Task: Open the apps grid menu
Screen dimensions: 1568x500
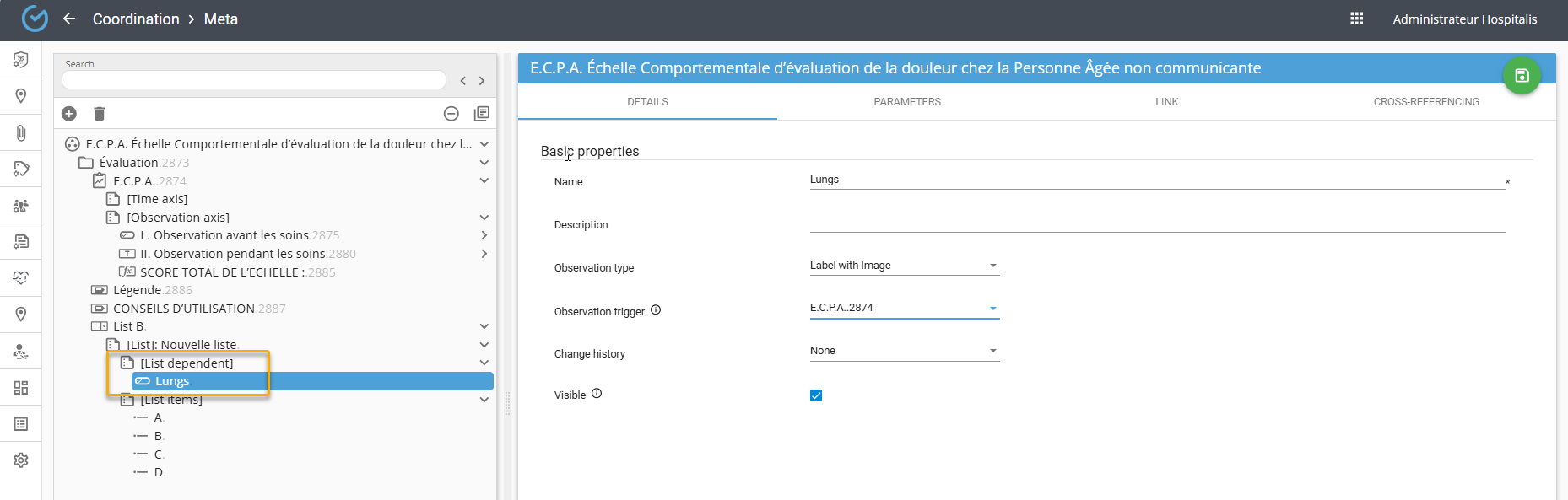Action: point(1356,19)
